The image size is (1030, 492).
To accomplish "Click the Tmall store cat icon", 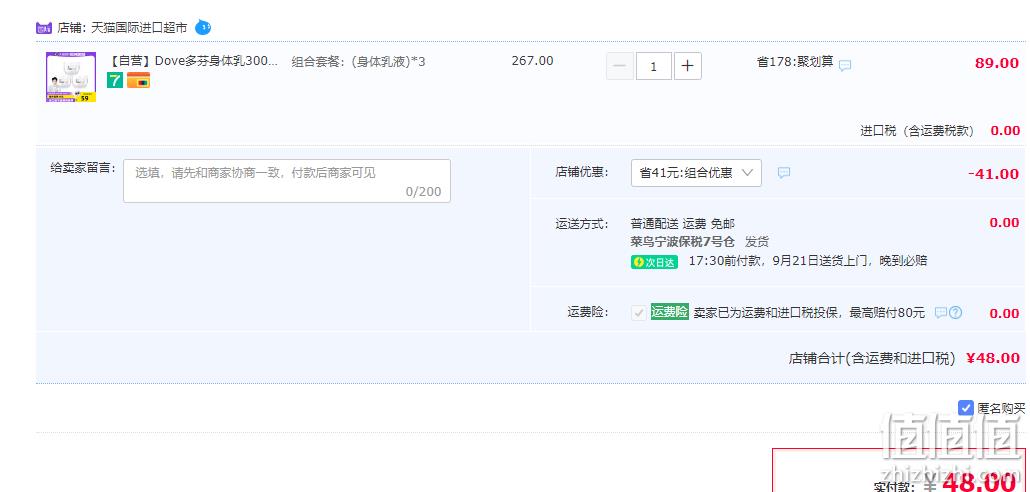I will [44, 28].
